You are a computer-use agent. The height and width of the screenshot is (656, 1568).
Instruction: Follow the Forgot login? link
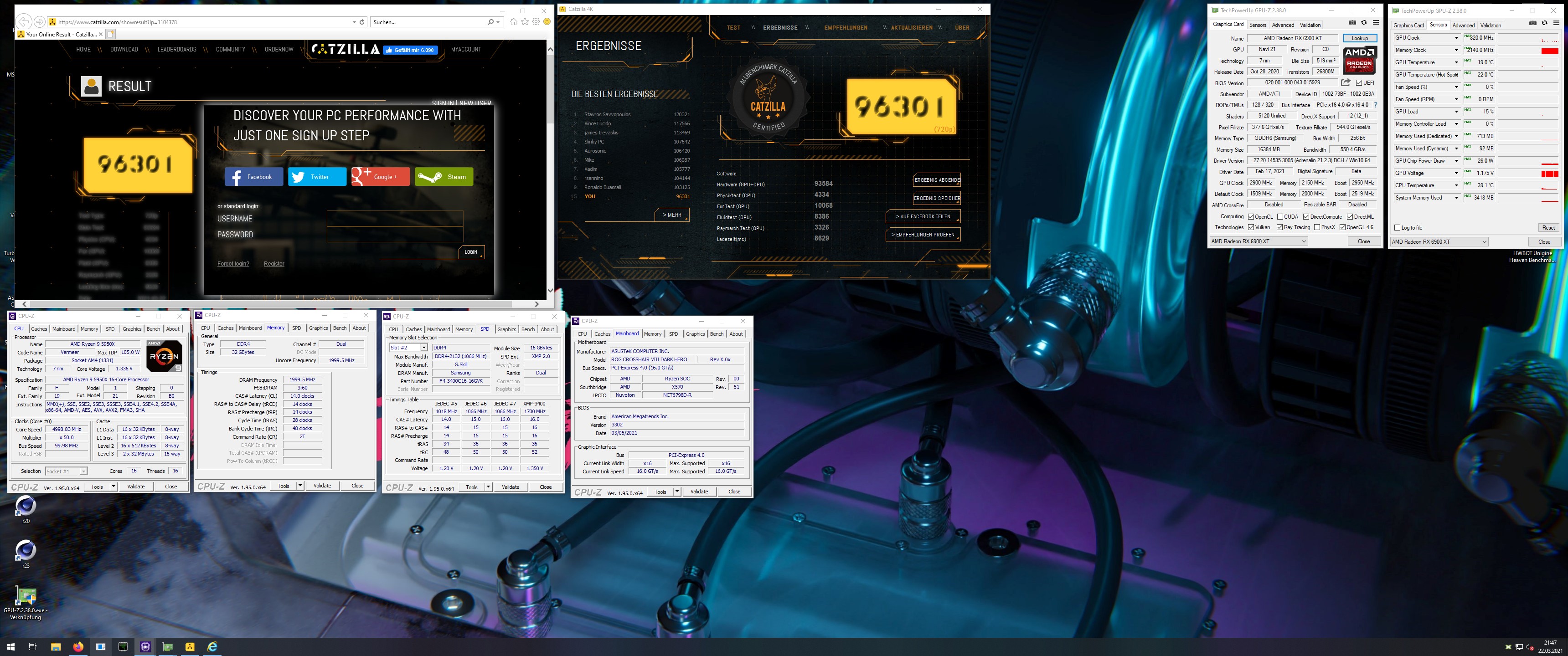(233, 264)
